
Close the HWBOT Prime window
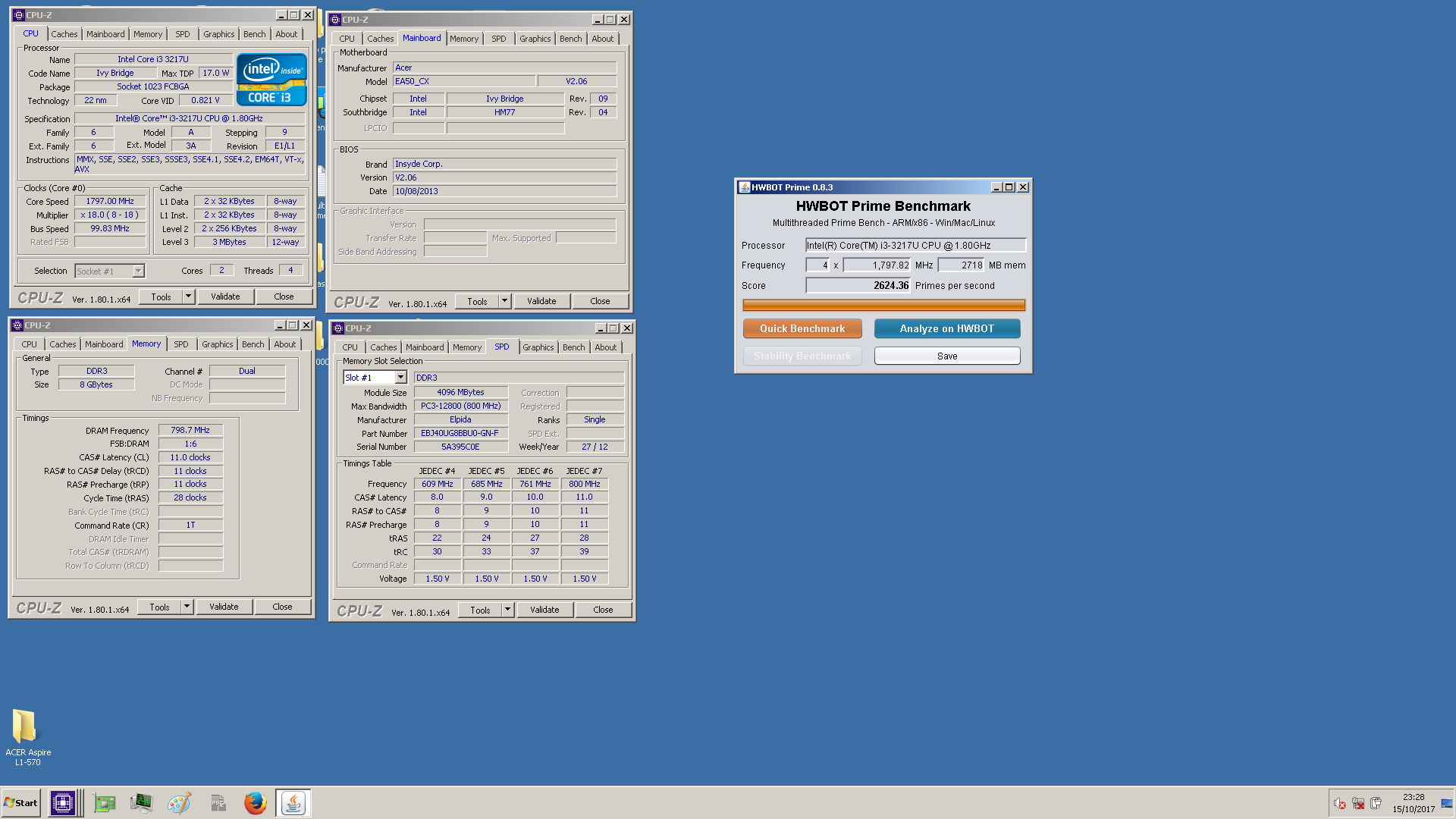pyautogui.click(x=1023, y=187)
